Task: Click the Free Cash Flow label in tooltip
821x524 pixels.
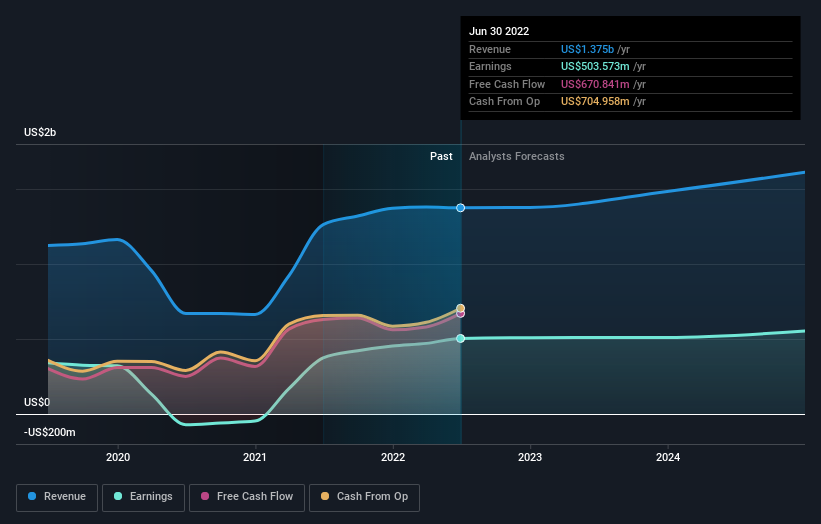Action: tap(507, 84)
